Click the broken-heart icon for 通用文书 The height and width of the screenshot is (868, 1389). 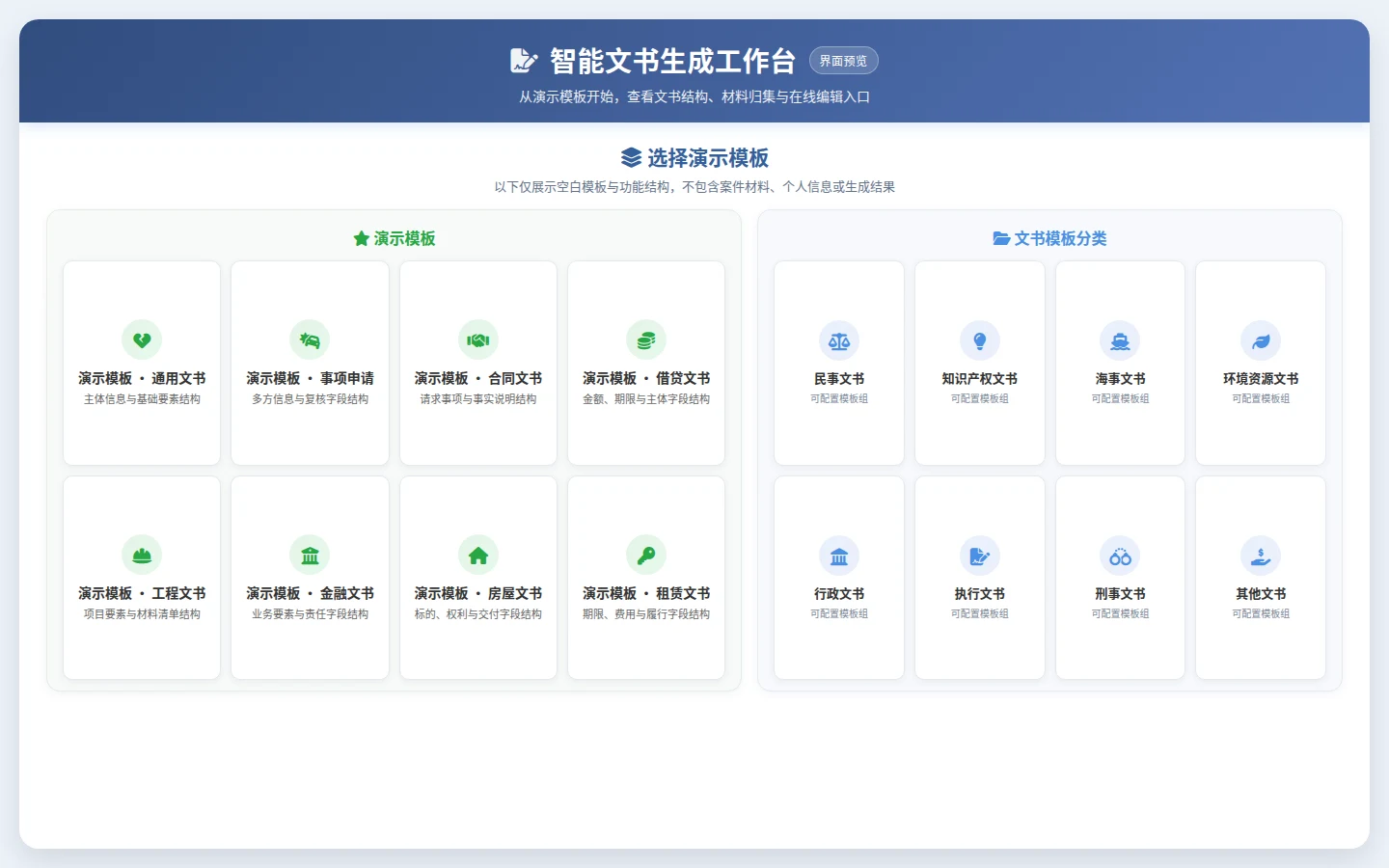click(142, 339)
